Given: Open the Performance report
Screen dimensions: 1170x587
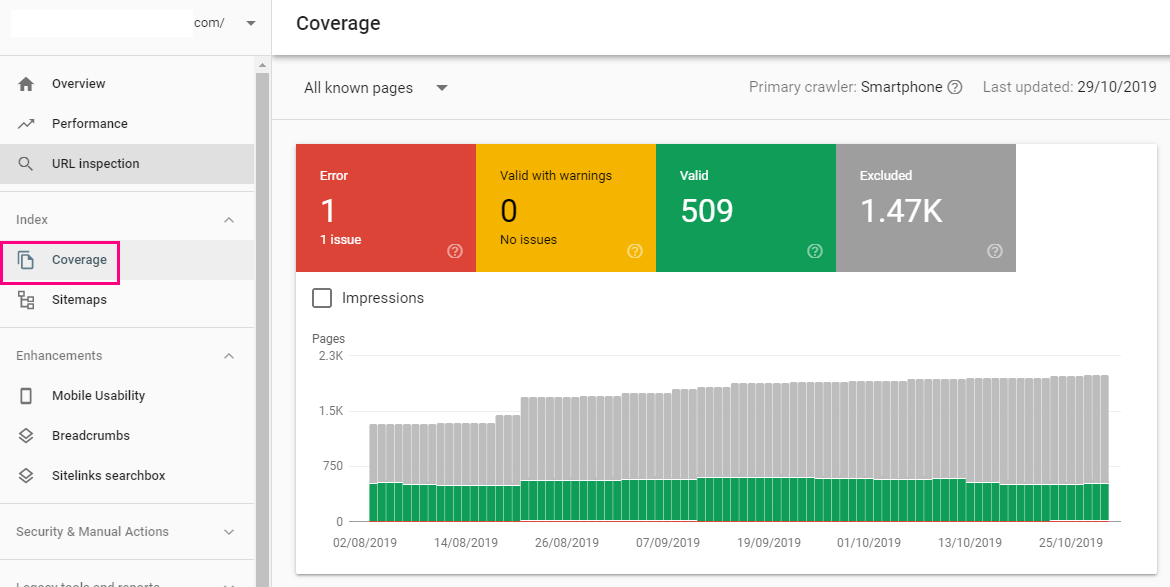Looking at the screenshot, I should click(x=127, y=124).
